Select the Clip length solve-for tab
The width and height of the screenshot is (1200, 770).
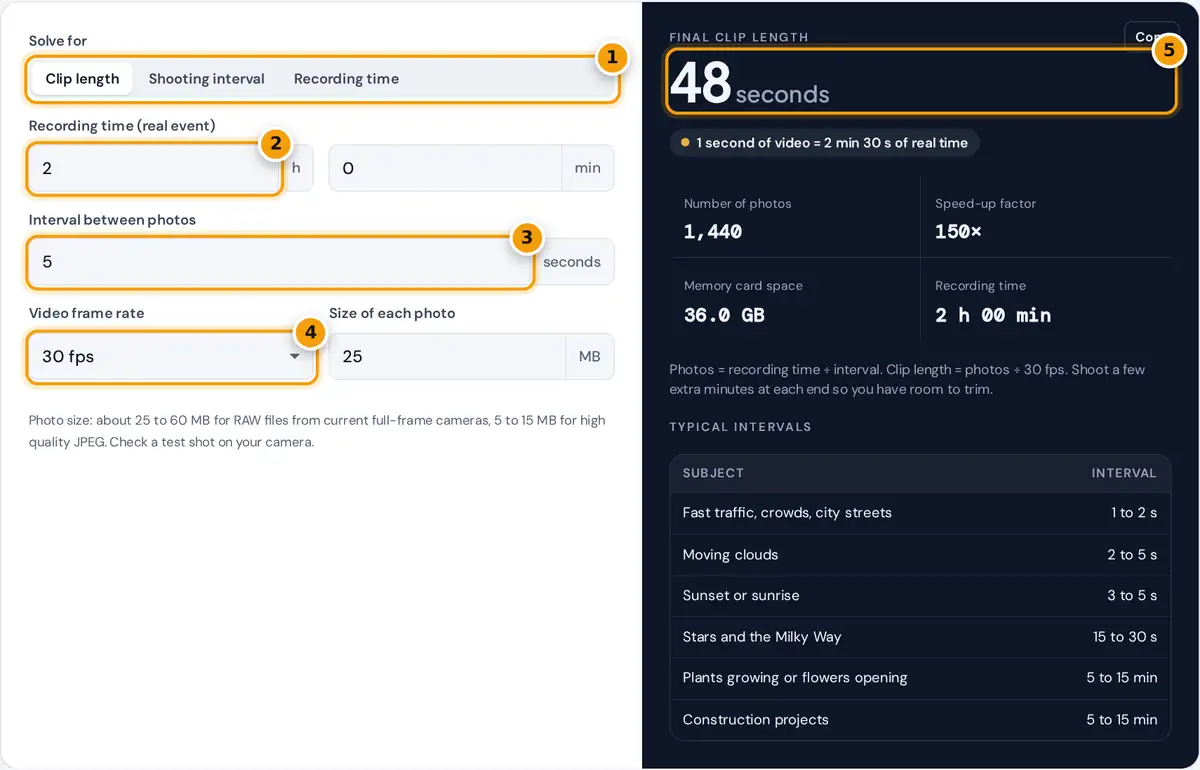(x=82, y=79)
